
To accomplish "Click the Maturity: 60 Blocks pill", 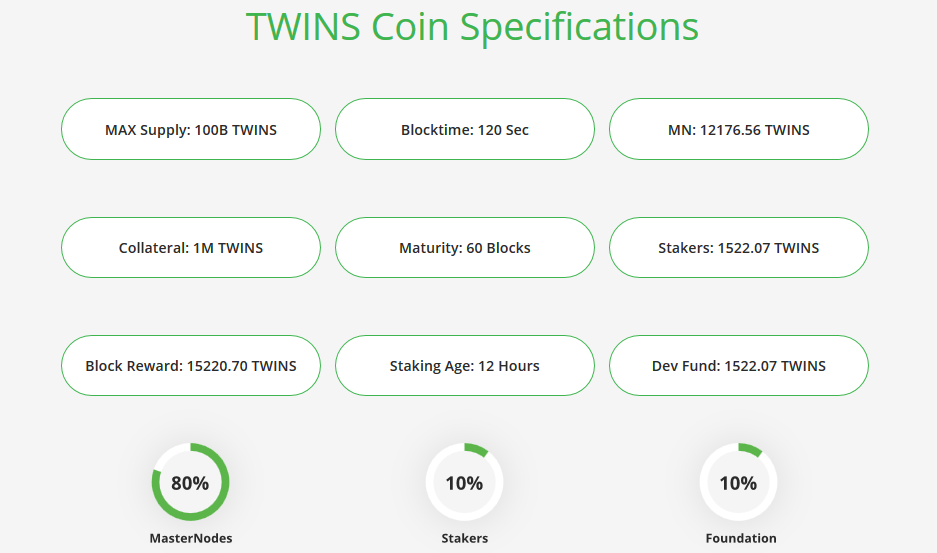I will (x=464, y=248).
